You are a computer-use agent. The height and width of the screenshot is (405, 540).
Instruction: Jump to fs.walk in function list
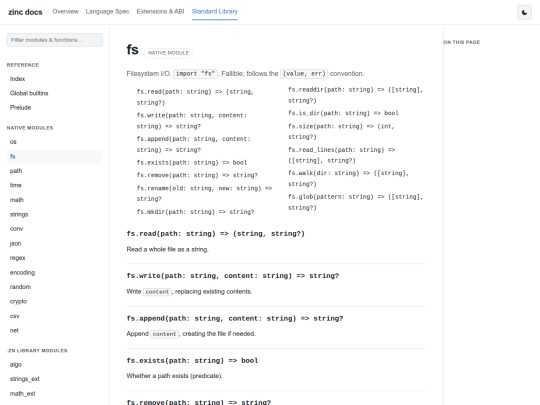click(x=348, y=178)
